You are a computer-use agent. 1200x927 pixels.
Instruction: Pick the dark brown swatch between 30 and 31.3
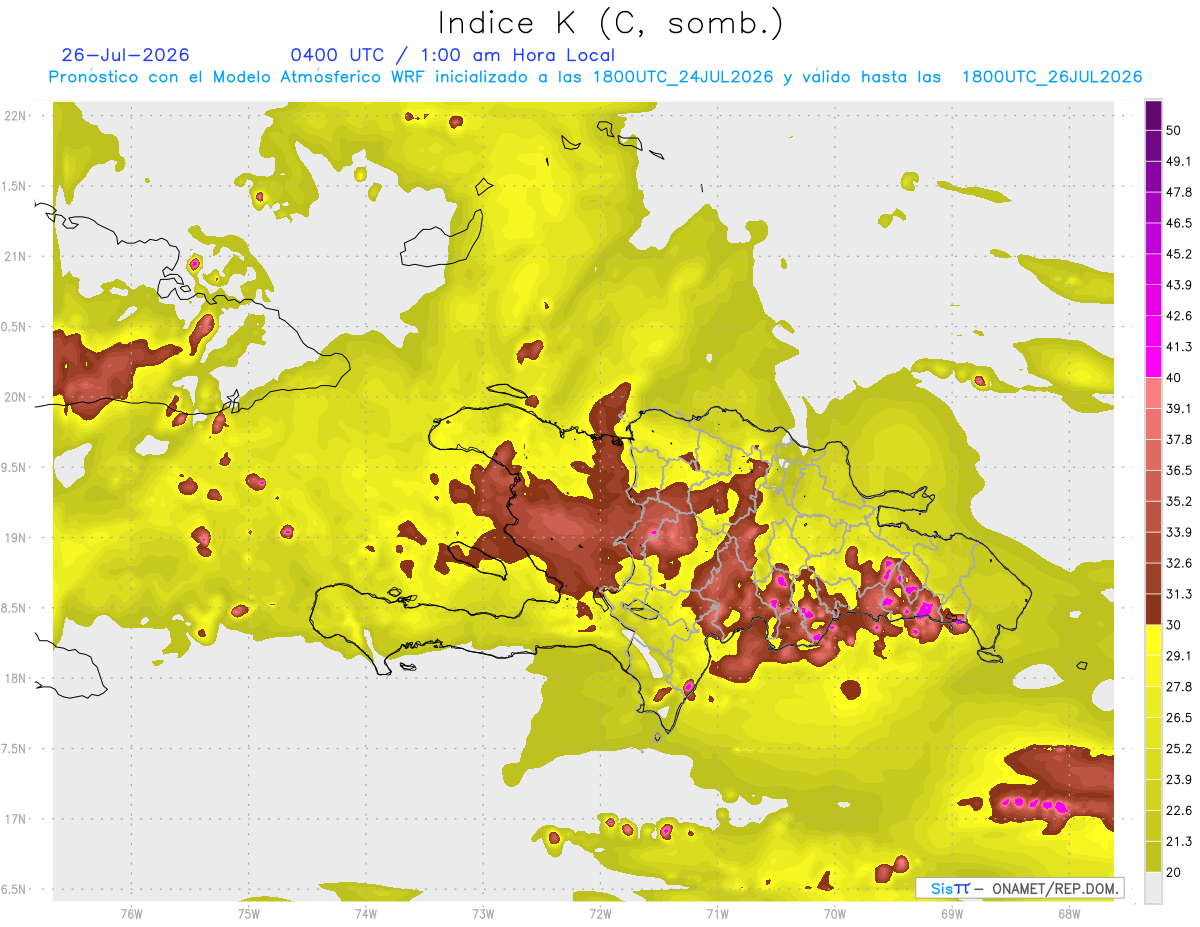[1153, 609]
